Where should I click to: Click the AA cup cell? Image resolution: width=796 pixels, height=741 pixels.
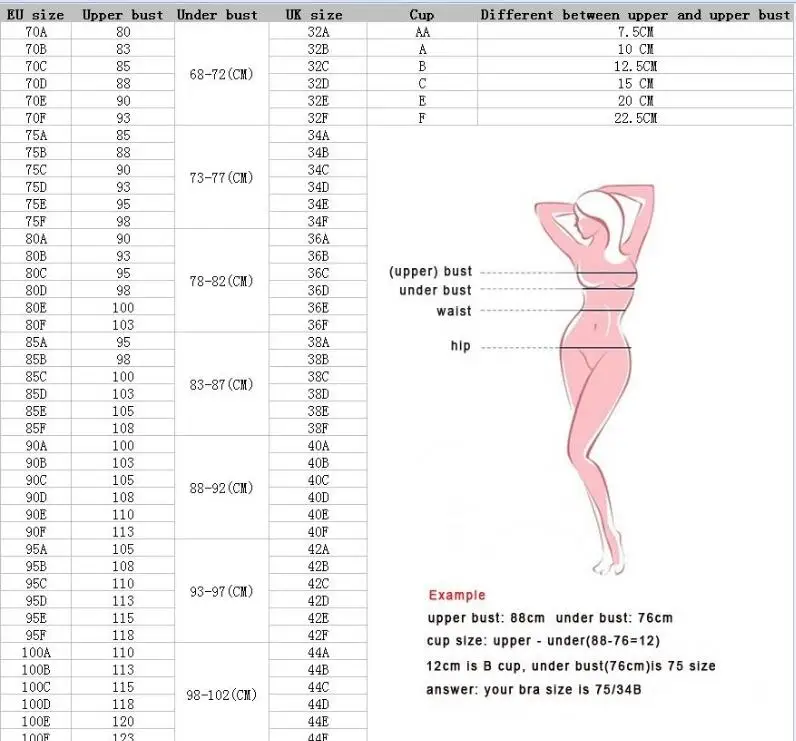coord(422,32)
